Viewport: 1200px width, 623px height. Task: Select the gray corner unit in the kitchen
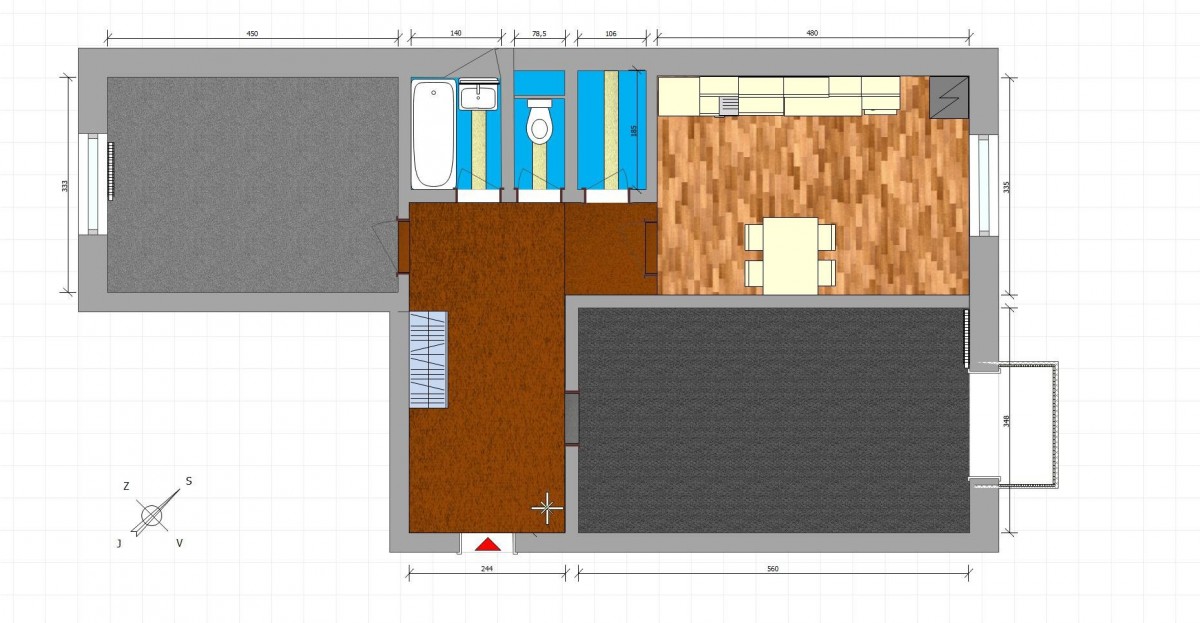pos(949,96)
